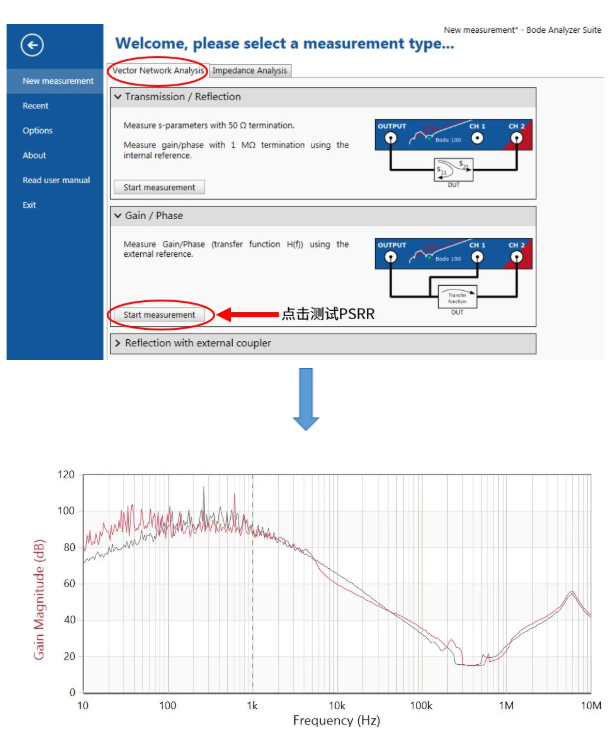The height and width of the screenshot is (733, 611).
Task: Click CH 2 connector in Gain / Phase diagram
Action: [516, 257]
